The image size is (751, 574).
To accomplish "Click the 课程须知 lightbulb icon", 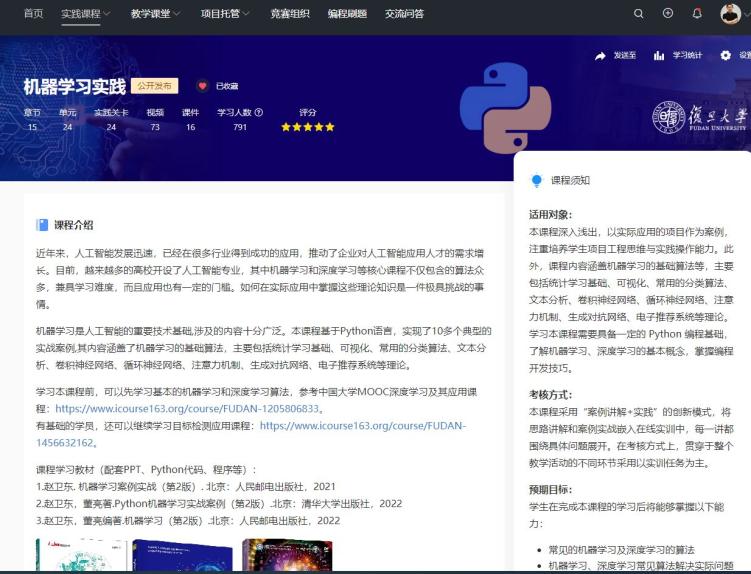I will tap(536, 181).
